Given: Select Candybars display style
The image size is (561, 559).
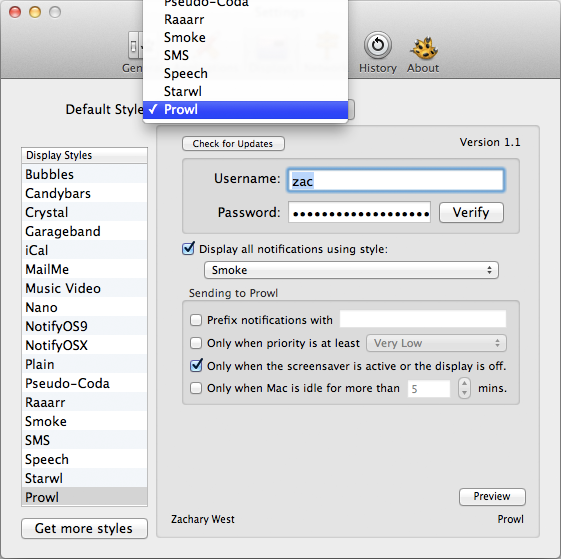Looking at the screenshot, I should pos(84,193).
